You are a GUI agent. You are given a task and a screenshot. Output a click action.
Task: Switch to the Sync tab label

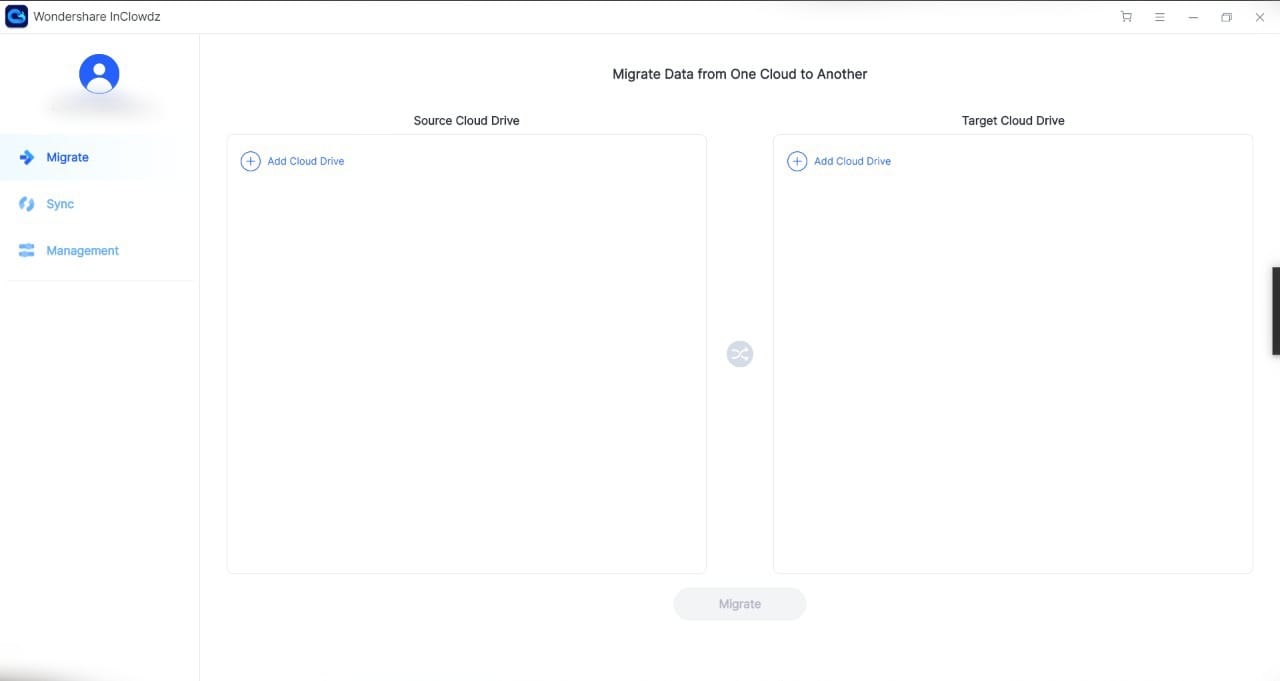pyautogui.click(x=60, y=204)
